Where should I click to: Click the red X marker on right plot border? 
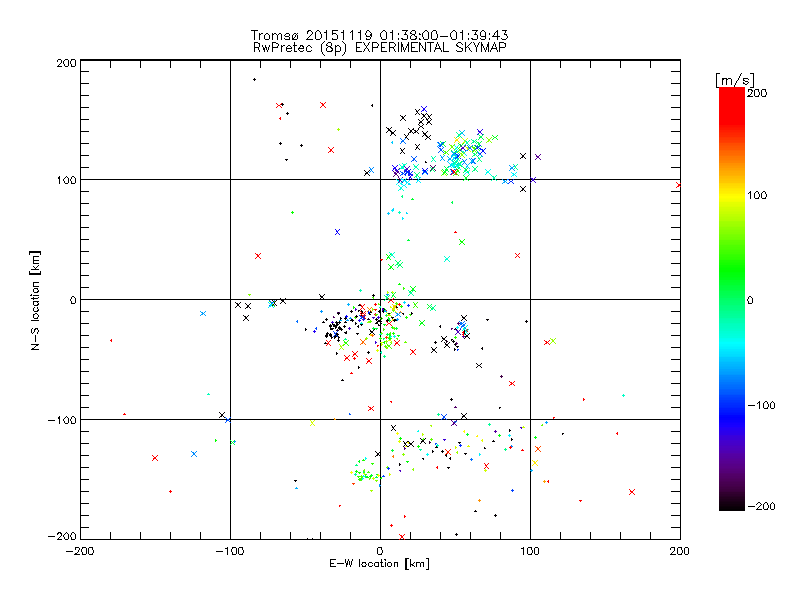tap(678, 185)
